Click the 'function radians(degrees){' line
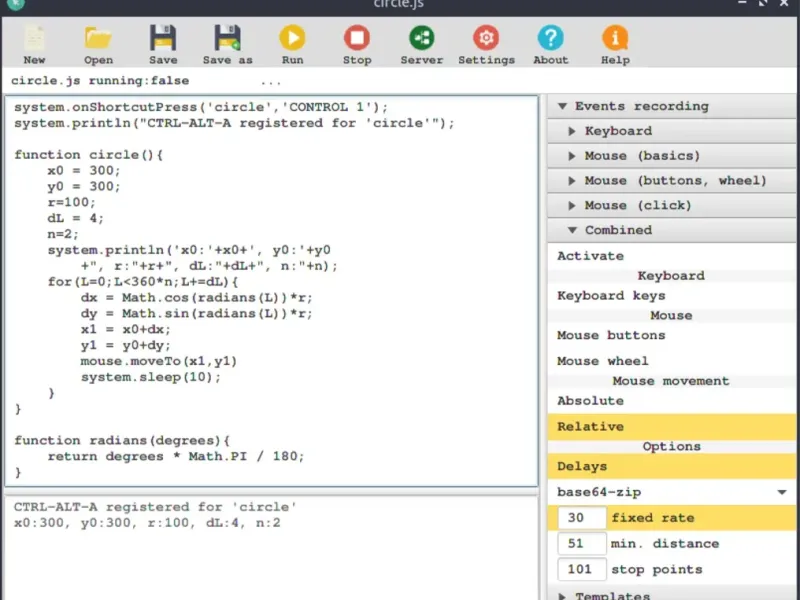The image size is (800, 600). click(x=122, y=440)
